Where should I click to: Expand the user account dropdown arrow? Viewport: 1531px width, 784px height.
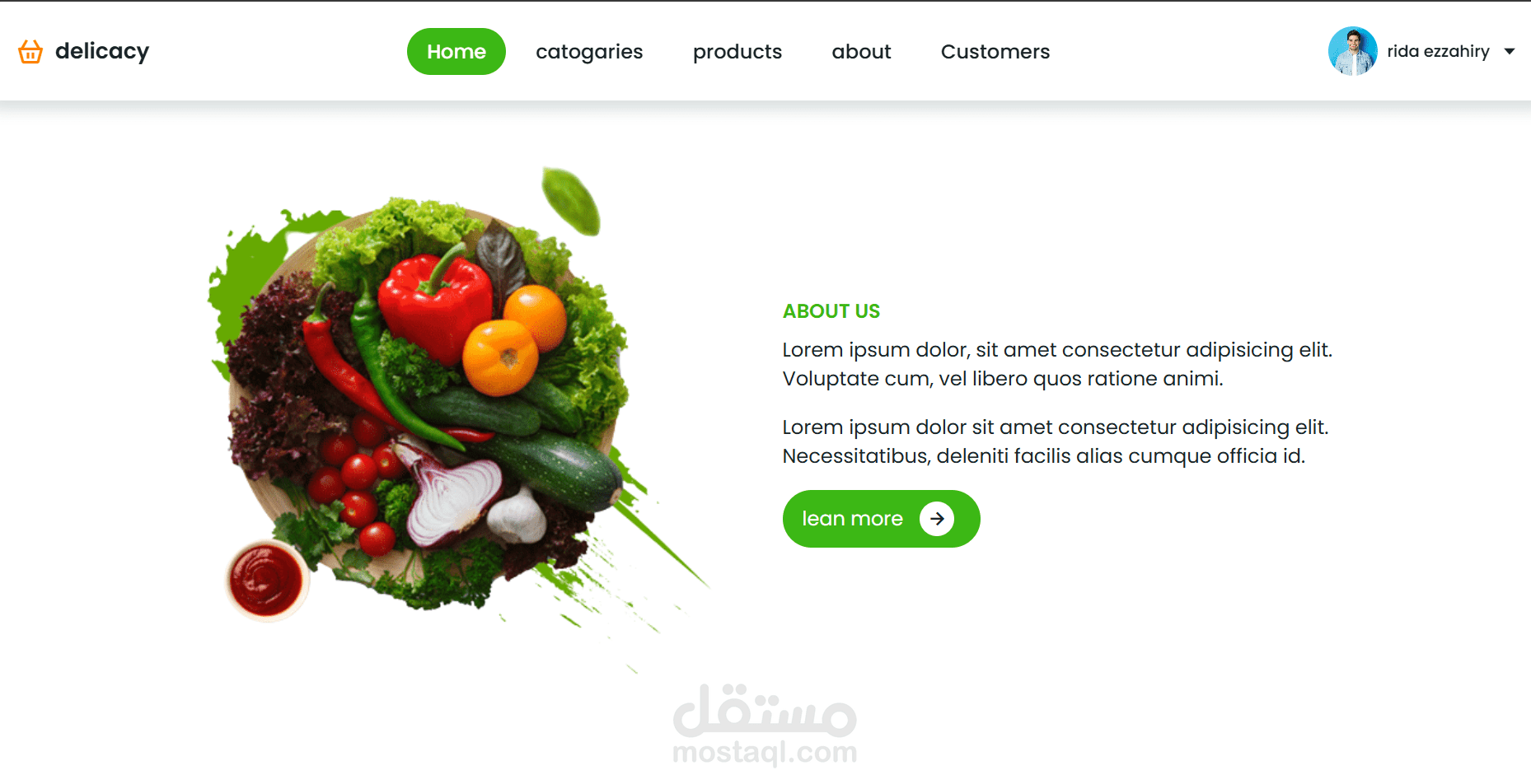click(1510, 51)
